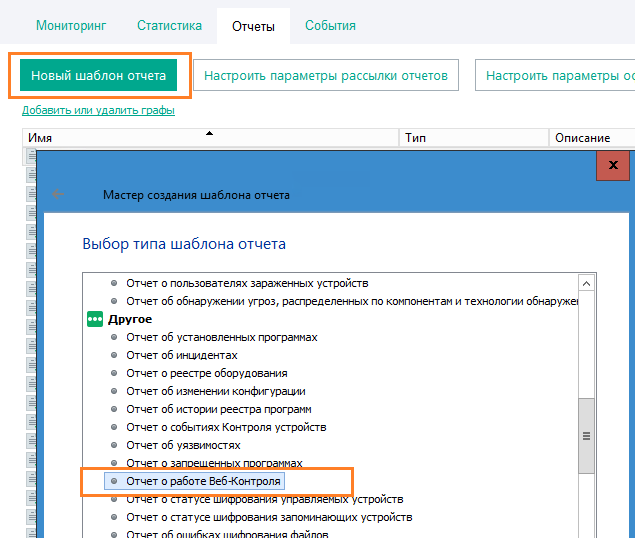Click the bullet icon beside Отчет о реестре оборудования
This screenshot has height=538, width=635.
pos(114,373)
